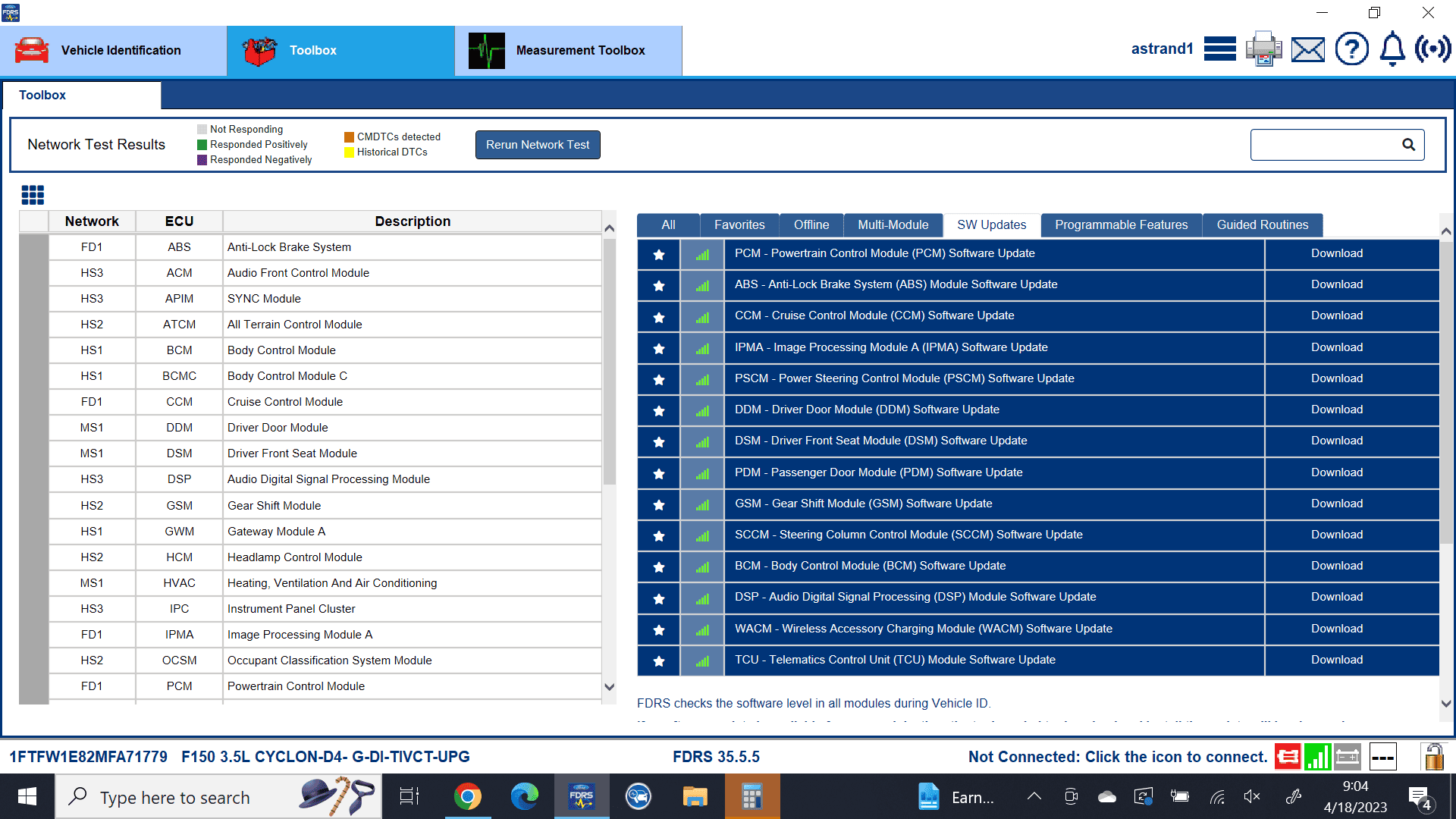Toggle favorite star for ABS Module Software Update
This screenshot has width=1456, height=819.
pyautogui.click(x=659, y=286)
